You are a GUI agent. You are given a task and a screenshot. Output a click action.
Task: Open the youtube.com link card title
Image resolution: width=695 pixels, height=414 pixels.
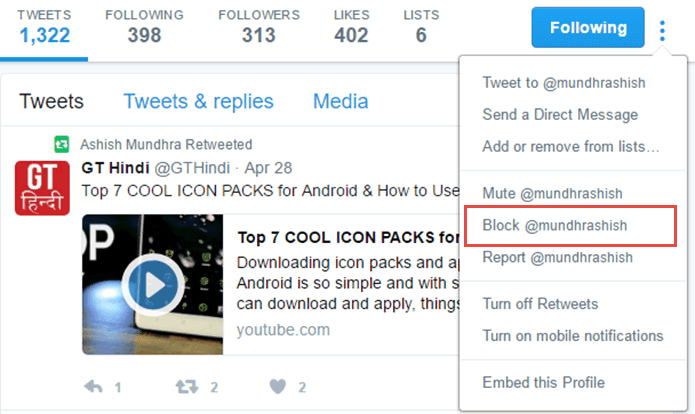348,238
